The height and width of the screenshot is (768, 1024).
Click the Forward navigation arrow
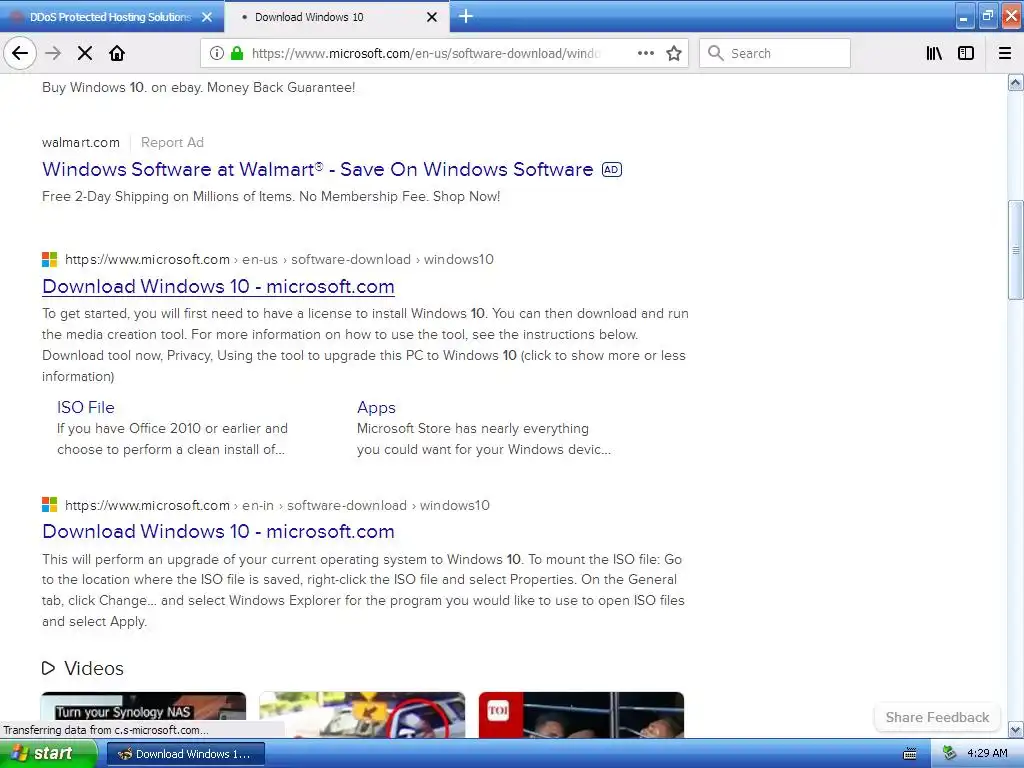point(53,54)
